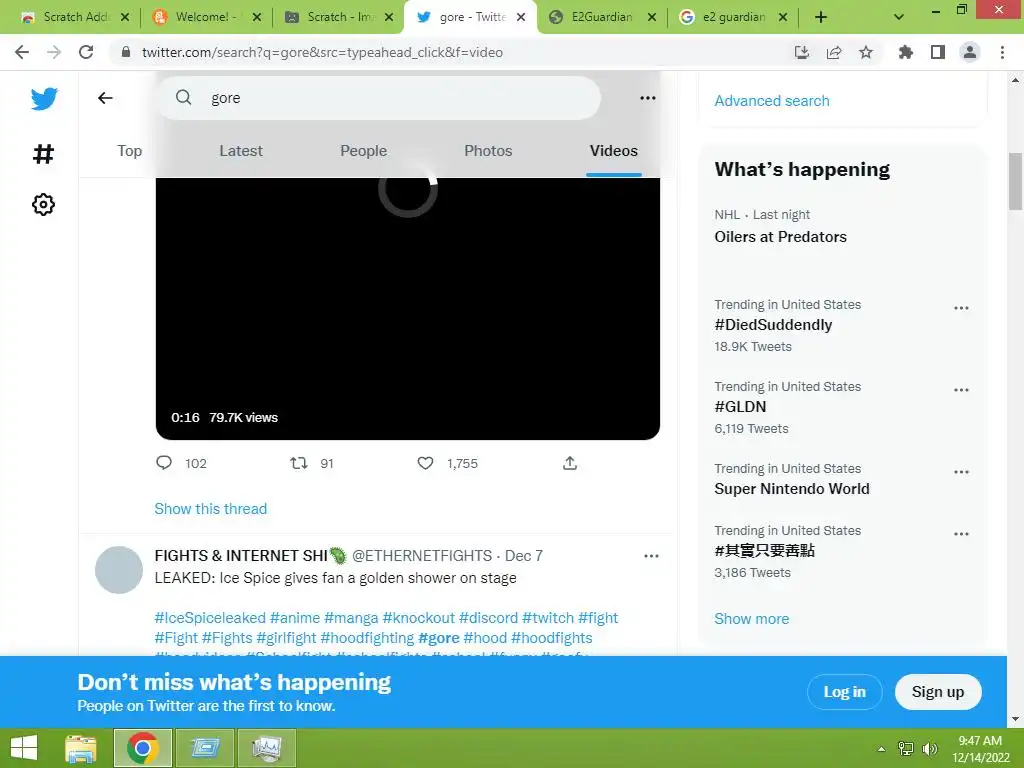1024x768 pixels.
Task: Like the tweet with 1,755 likes
Action: [x=425, y=463]
